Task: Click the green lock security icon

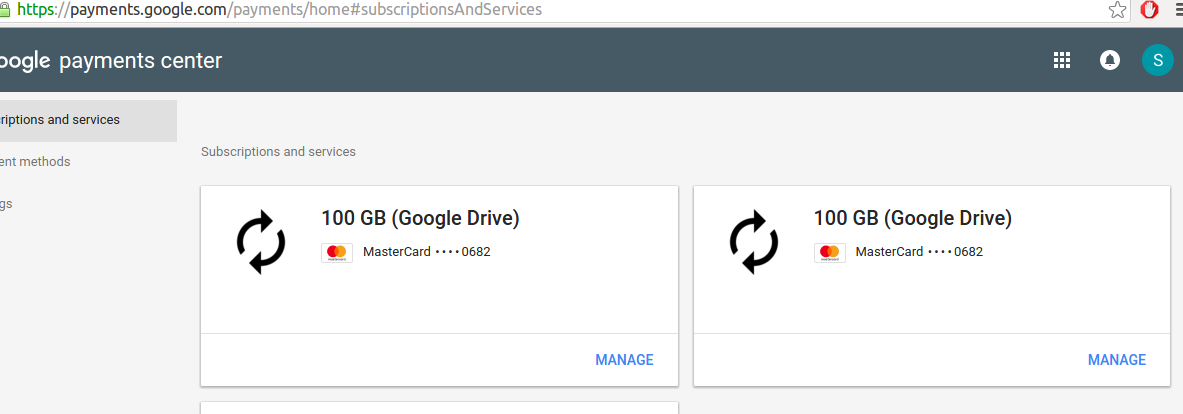Action: (4, 10)
